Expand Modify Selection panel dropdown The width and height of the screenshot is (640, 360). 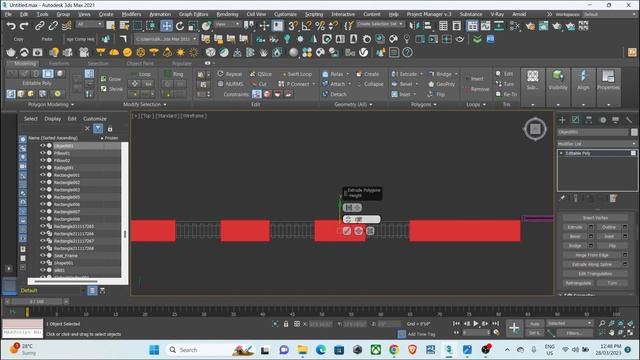pyautogui.click(x=165, y=105)
